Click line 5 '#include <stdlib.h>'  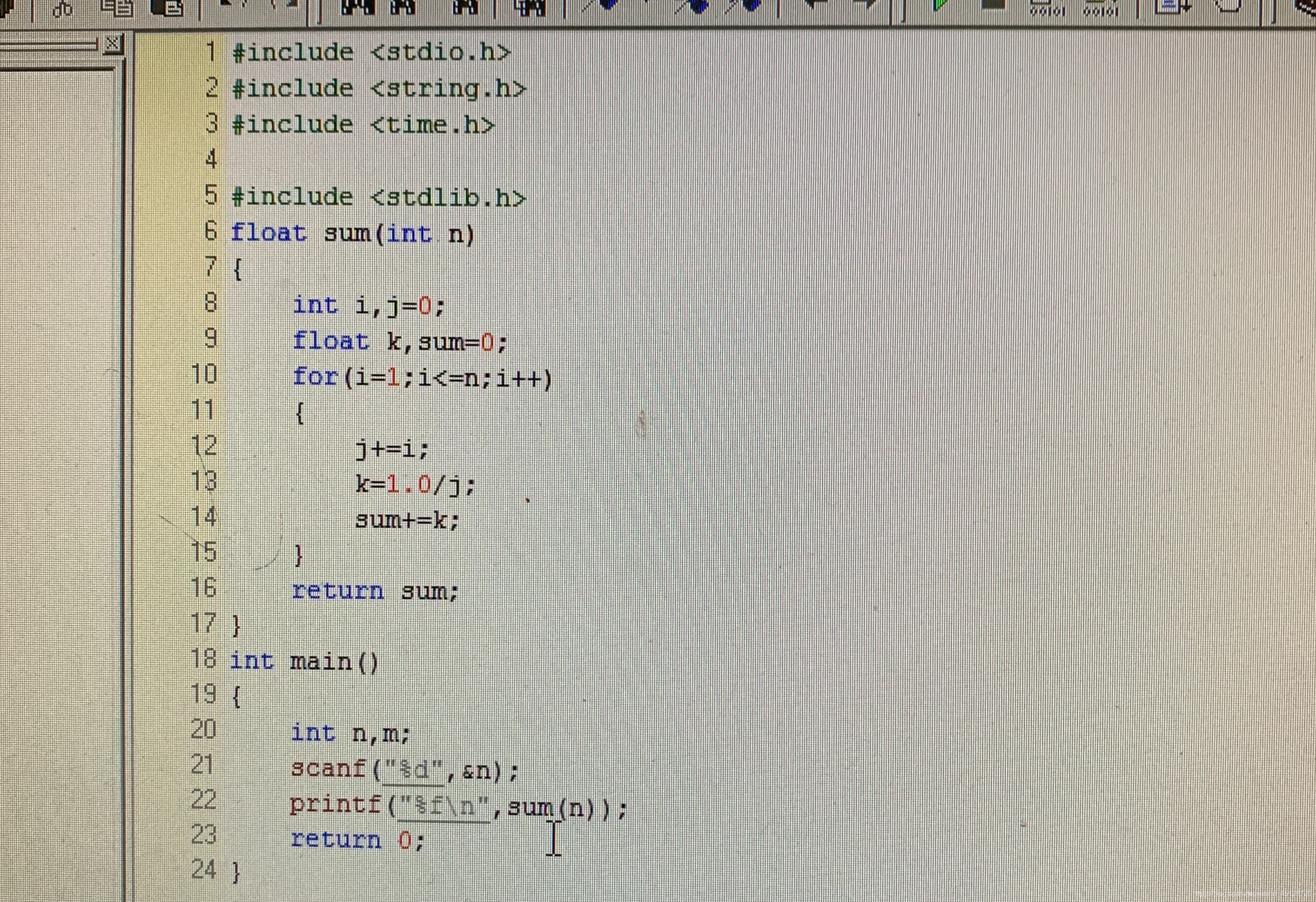pyautogui.click(x=379, y=197)
